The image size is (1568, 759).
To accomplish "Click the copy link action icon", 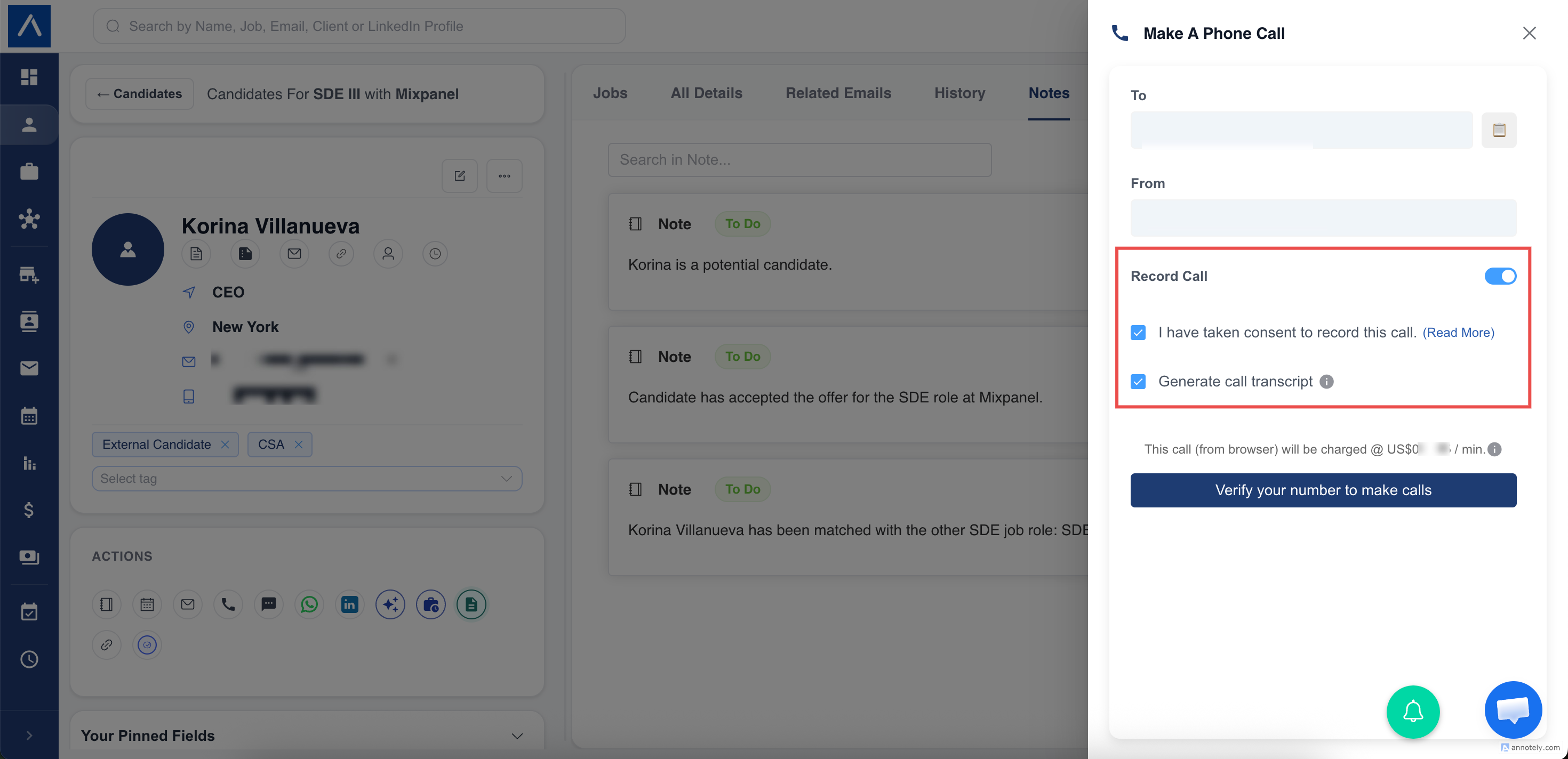I will (107, 644).
